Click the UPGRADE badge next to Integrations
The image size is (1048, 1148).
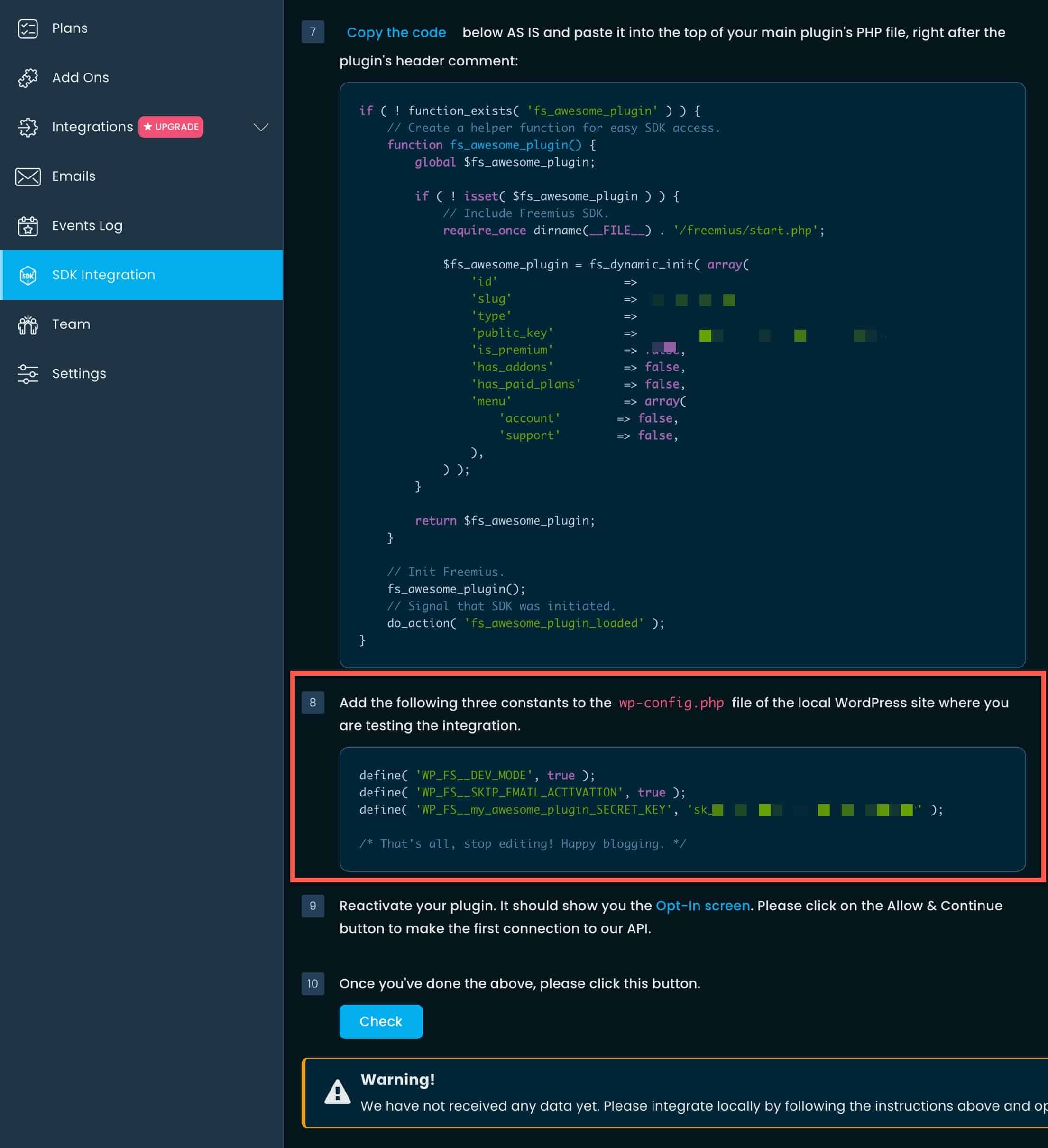171,127
